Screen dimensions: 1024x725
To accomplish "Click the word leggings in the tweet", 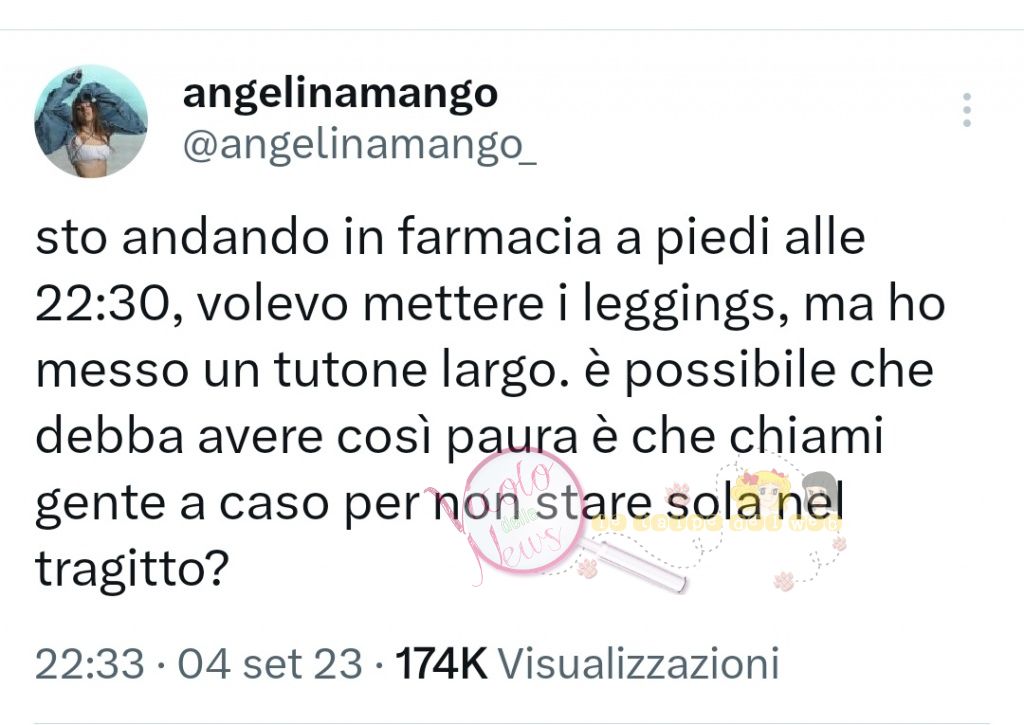I will (x=684, y=306).
